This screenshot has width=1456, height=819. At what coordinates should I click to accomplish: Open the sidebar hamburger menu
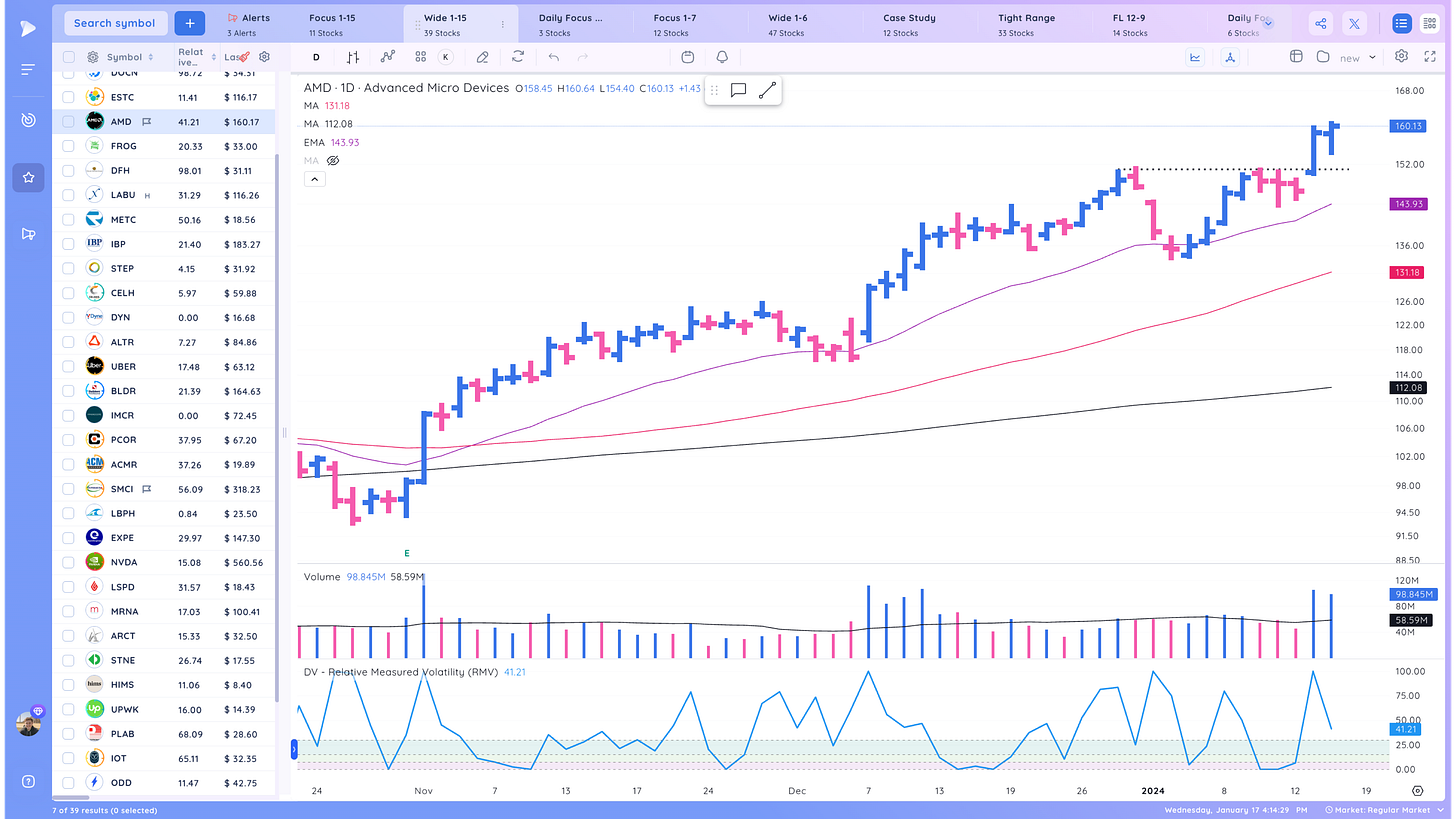point(27,70)
